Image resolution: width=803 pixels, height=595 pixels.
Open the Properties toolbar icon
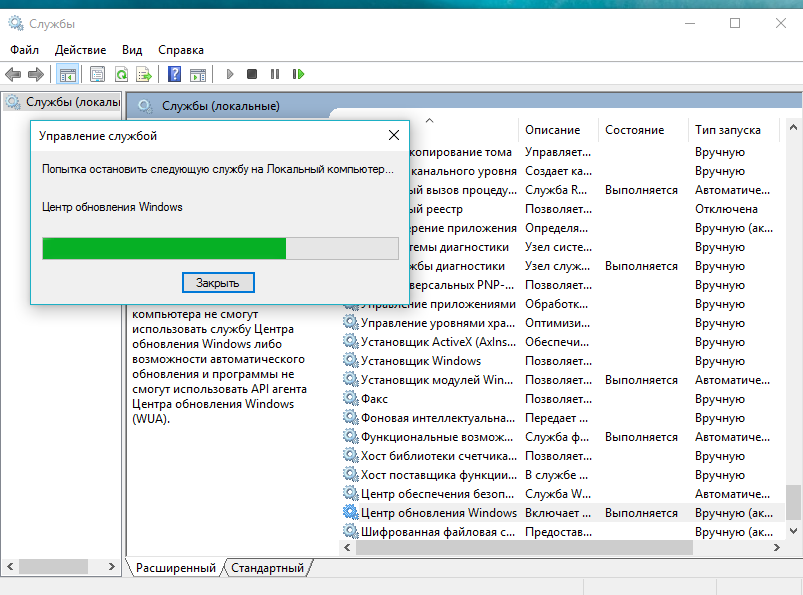(97, 75)
